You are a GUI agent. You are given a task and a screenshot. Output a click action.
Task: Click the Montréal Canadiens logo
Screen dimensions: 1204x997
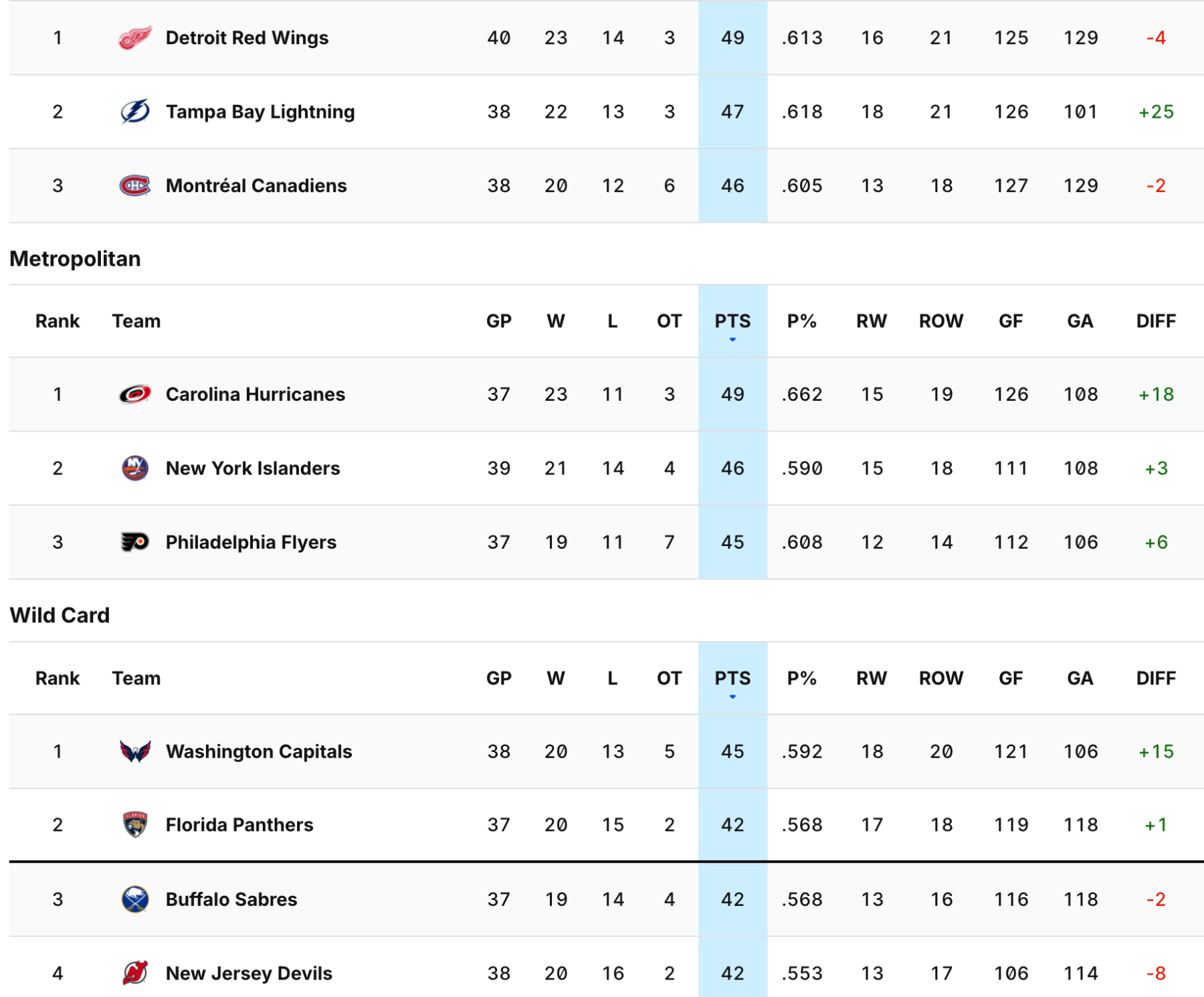point(135,185)
